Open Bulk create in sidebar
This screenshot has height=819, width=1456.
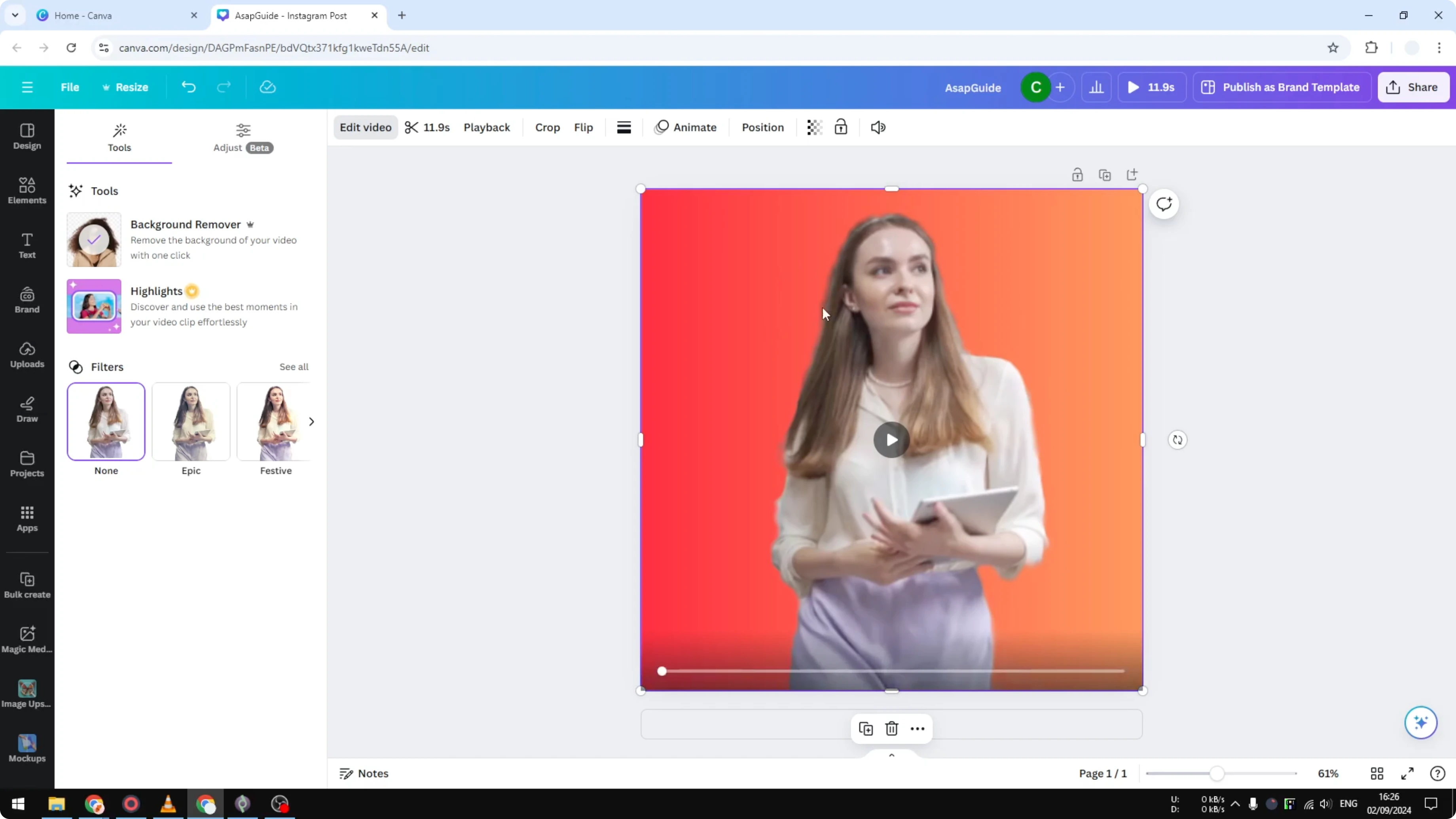click(27, 585)
